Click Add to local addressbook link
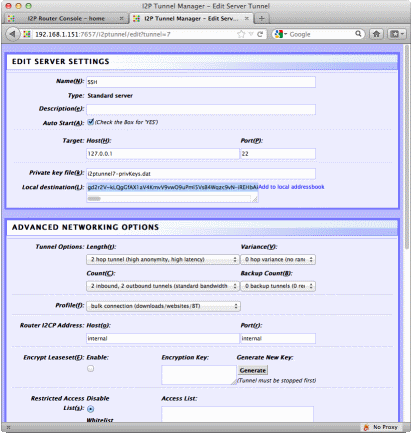411x433 pixels. point(291,187)
